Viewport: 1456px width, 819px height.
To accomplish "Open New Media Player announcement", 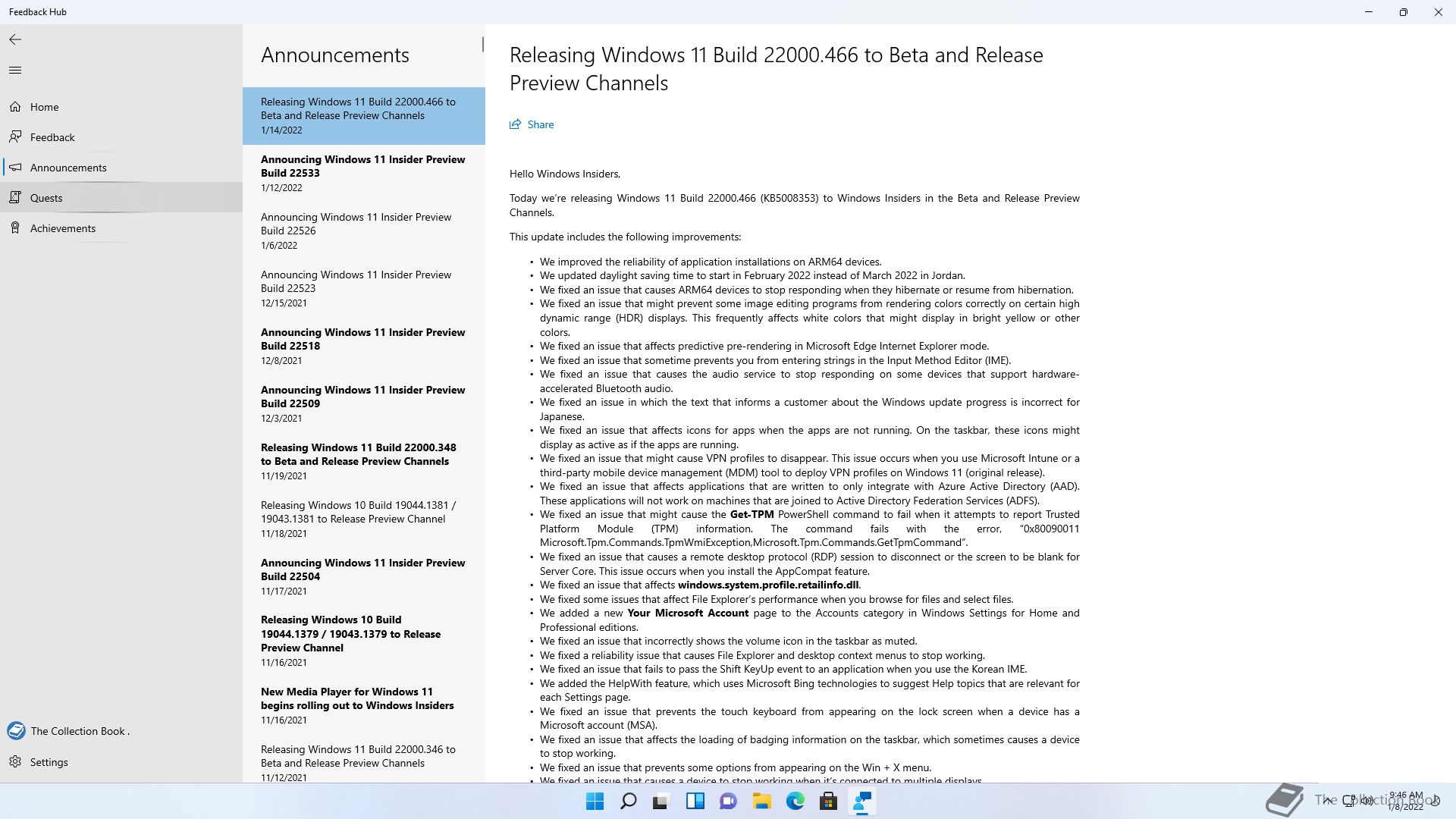I will (364, 706).
